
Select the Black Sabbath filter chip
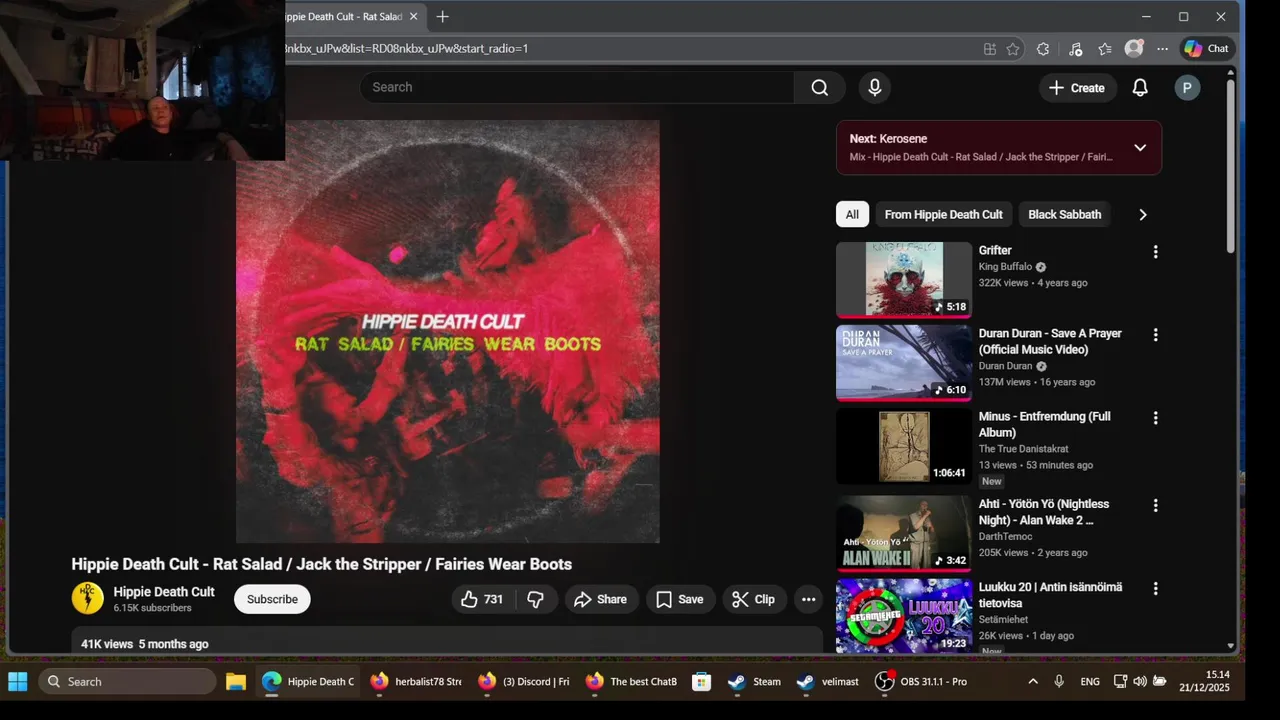click(x=1064, y=214)
